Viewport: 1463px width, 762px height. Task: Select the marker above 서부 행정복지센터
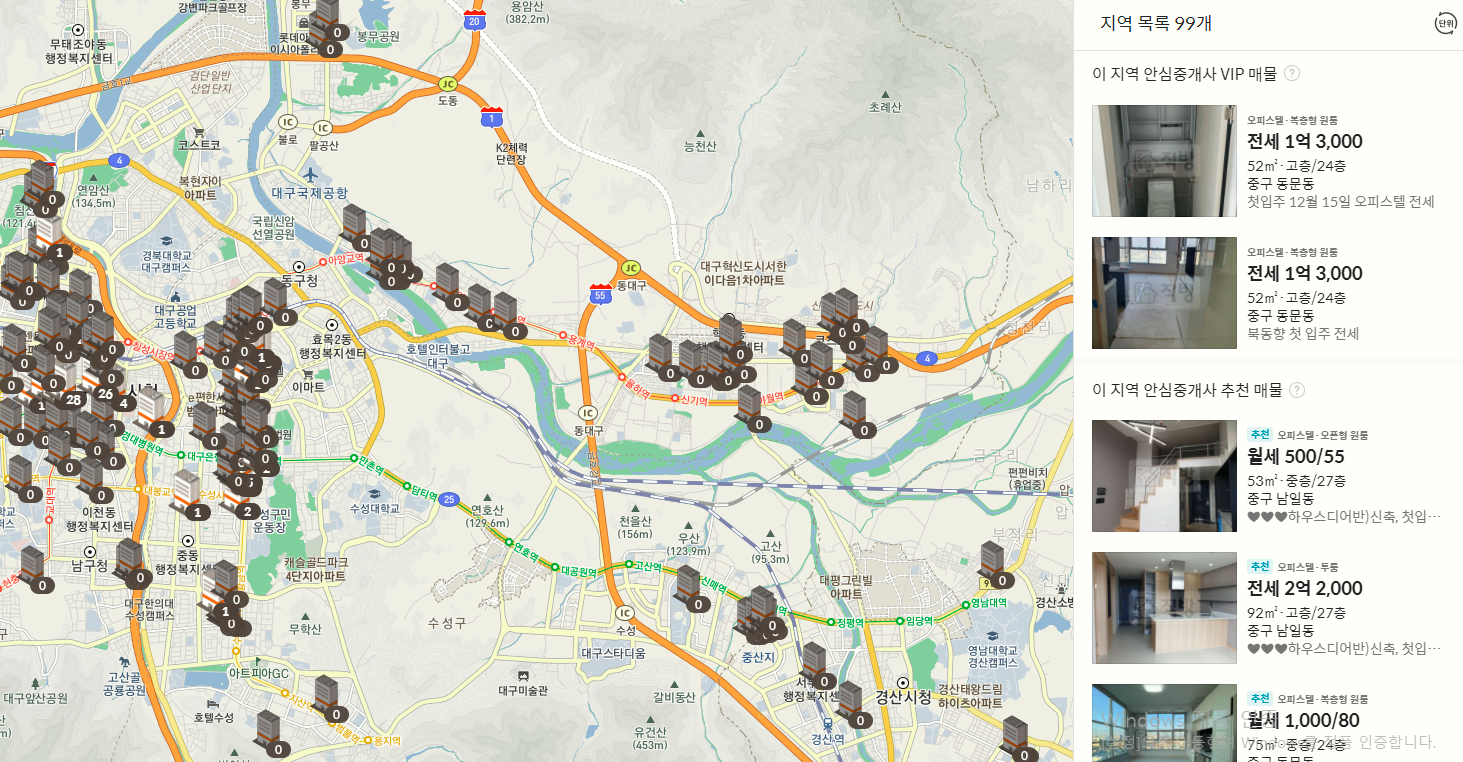(x=818, y=666)
